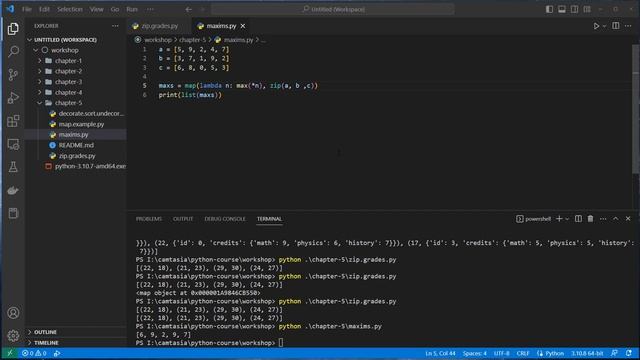
Task: Switch to Output panel tab
Action: coord(183,219)
